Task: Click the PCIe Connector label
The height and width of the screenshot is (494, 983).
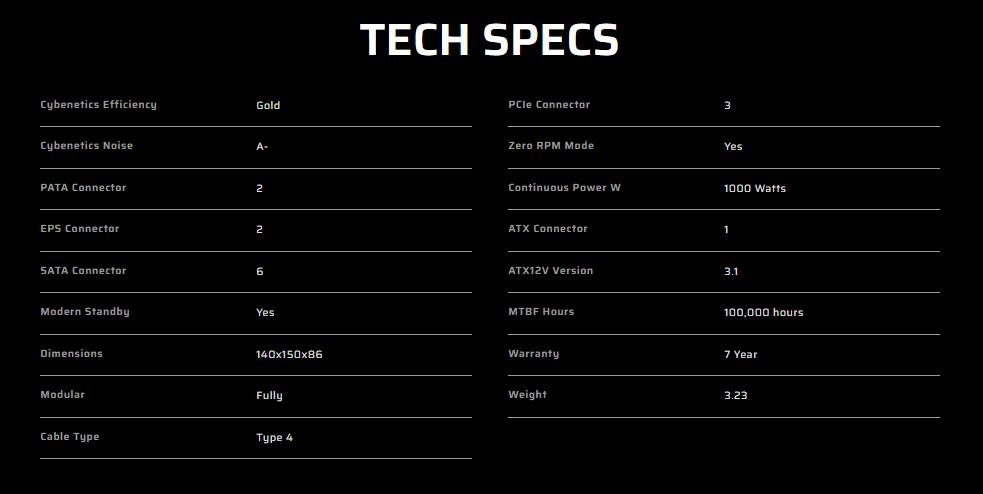Action: 549,105
